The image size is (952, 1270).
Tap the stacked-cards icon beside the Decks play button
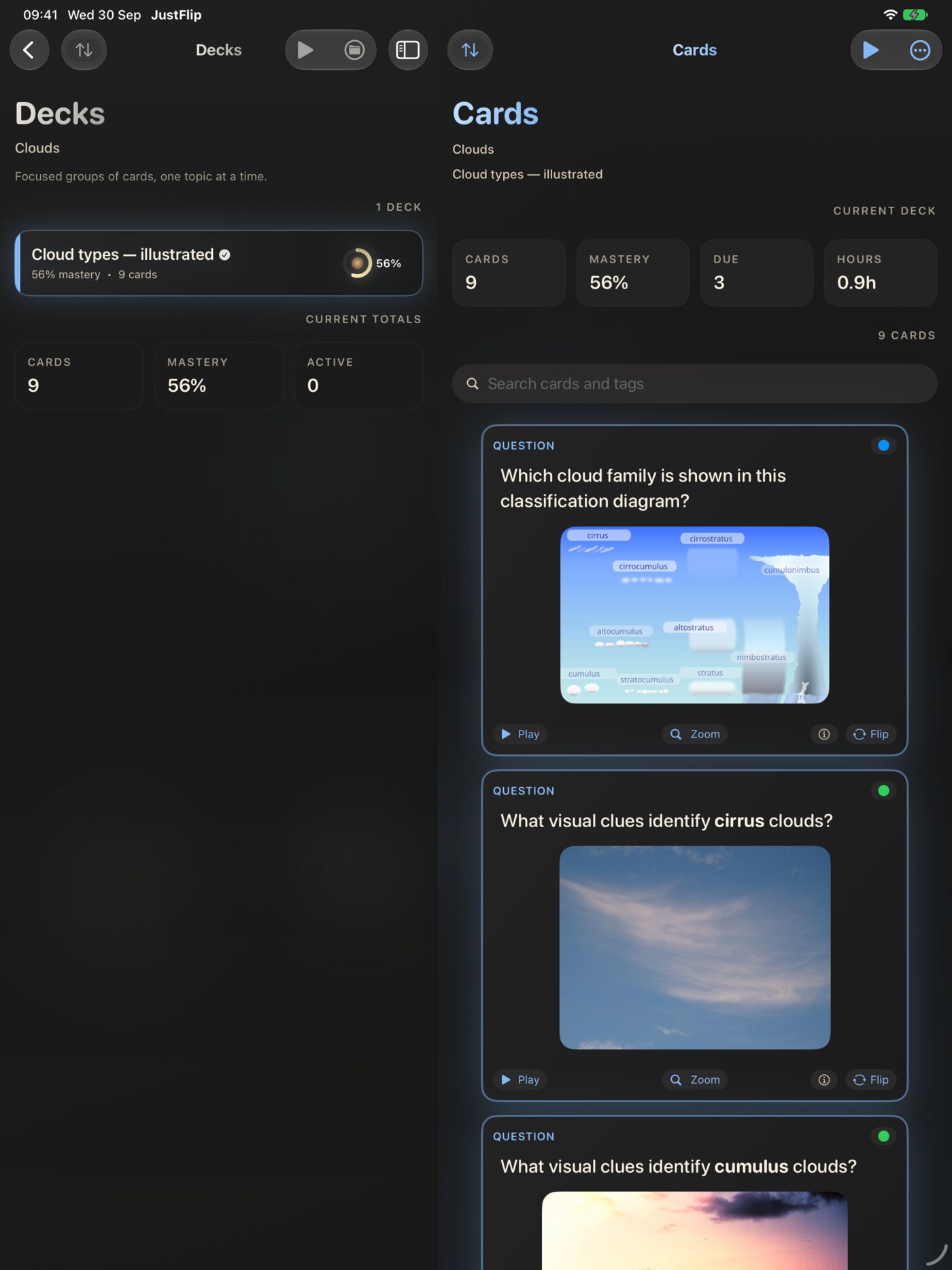(354, 50)
